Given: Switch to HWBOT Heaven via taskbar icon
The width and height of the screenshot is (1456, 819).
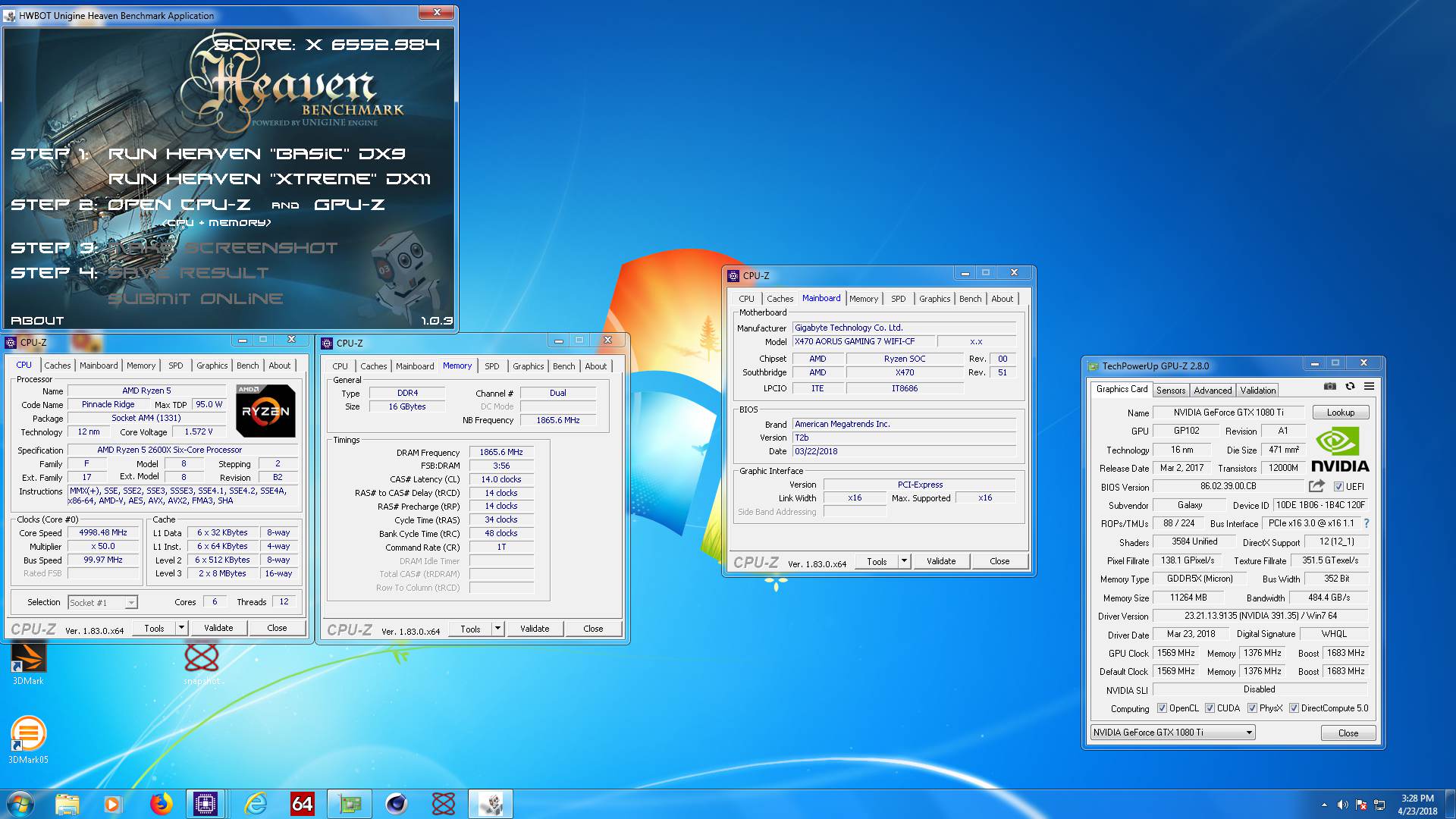Looking at the screenshot, I should pyautogui.click(x=491, y=804).
